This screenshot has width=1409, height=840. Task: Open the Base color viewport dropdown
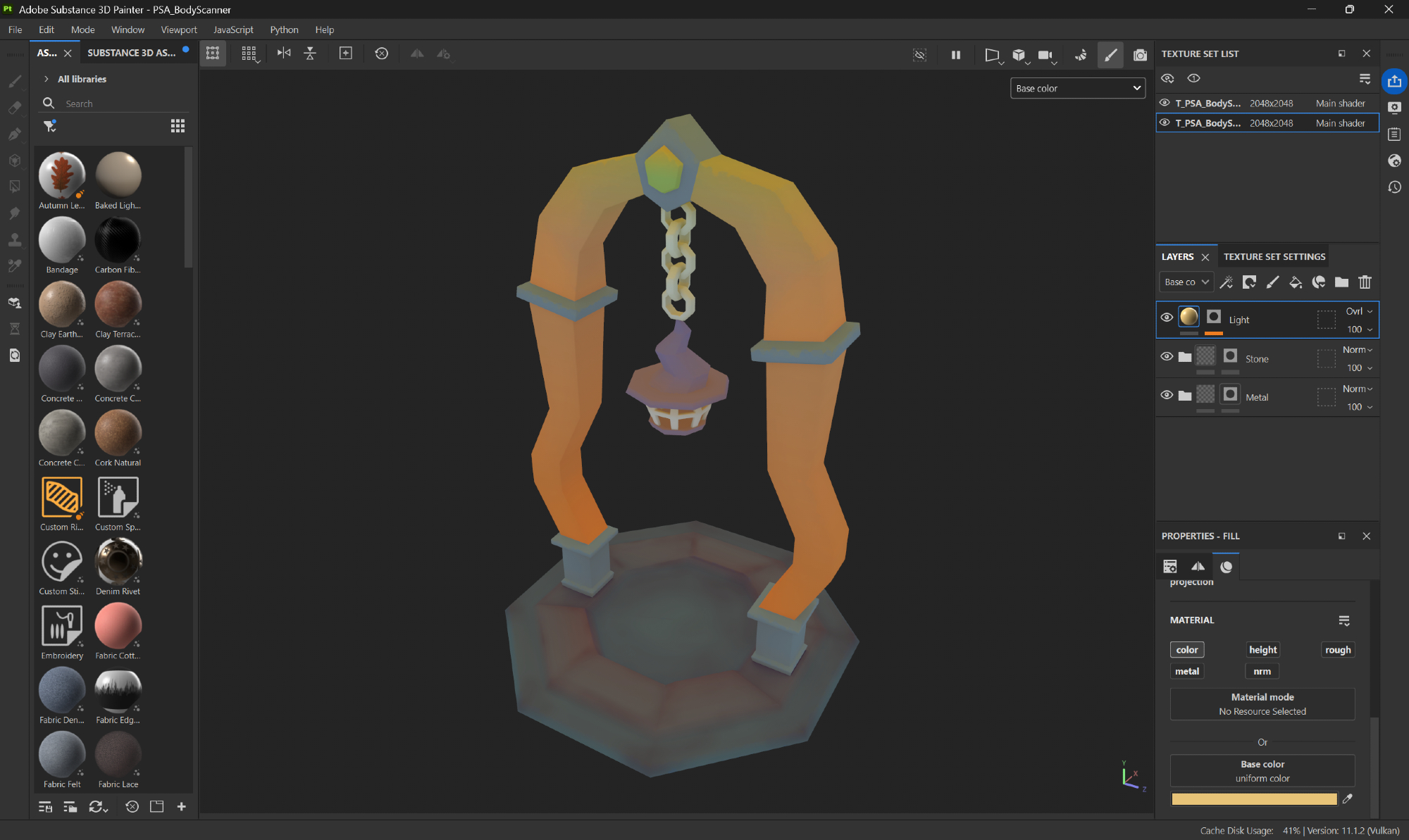[x=1077, y=88]
